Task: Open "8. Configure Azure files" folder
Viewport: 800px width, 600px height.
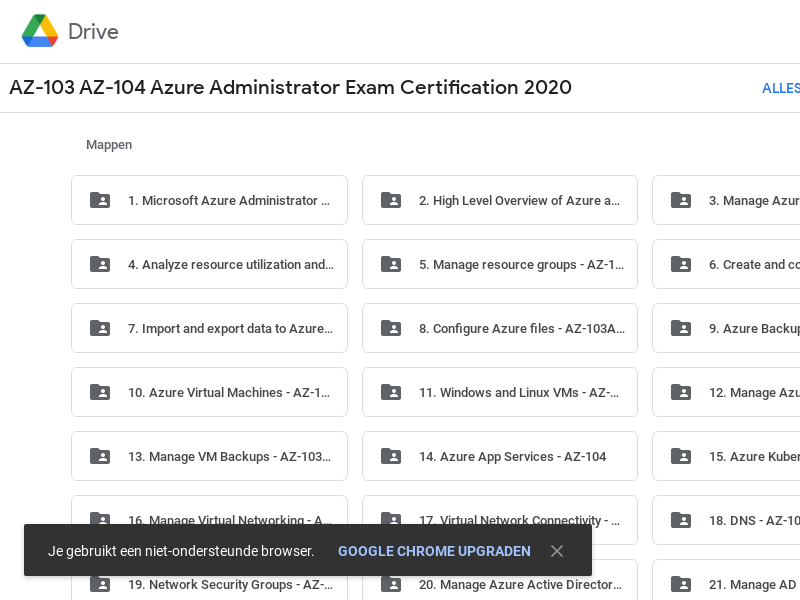Action: click(500, 328)
